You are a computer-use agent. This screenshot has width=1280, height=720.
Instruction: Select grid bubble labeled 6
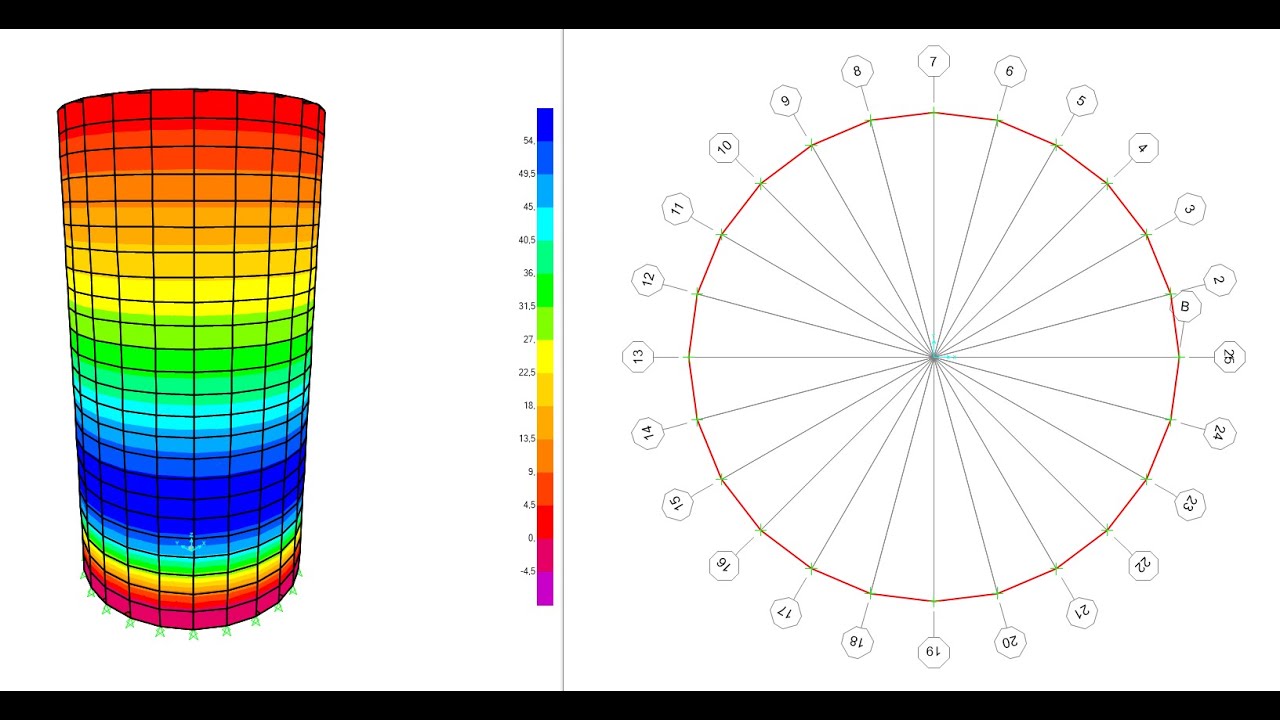pyautogui.click(x=1010, y=71)
